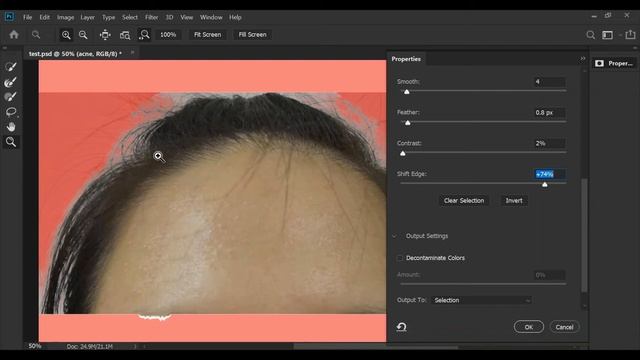Click the 50% zoom field in status bar

pos(35,346)
